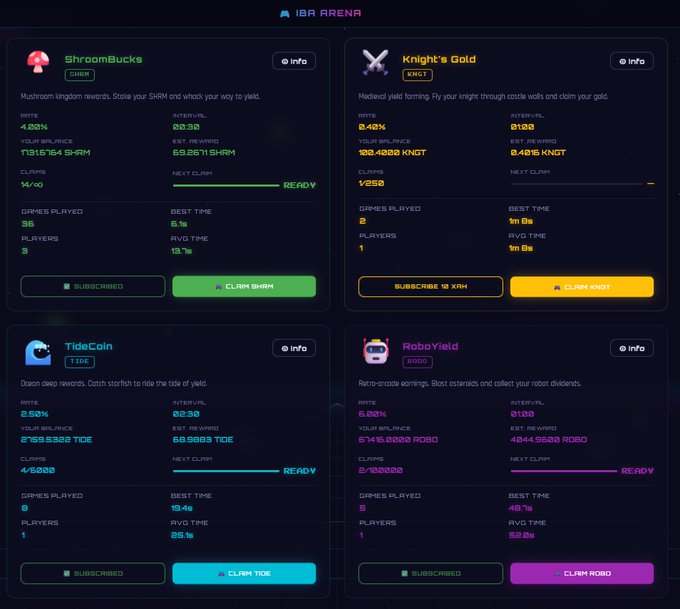Click the 67416.0000 ROBO balance
Screen dimensions: 680x609
[x=398, y=440]
